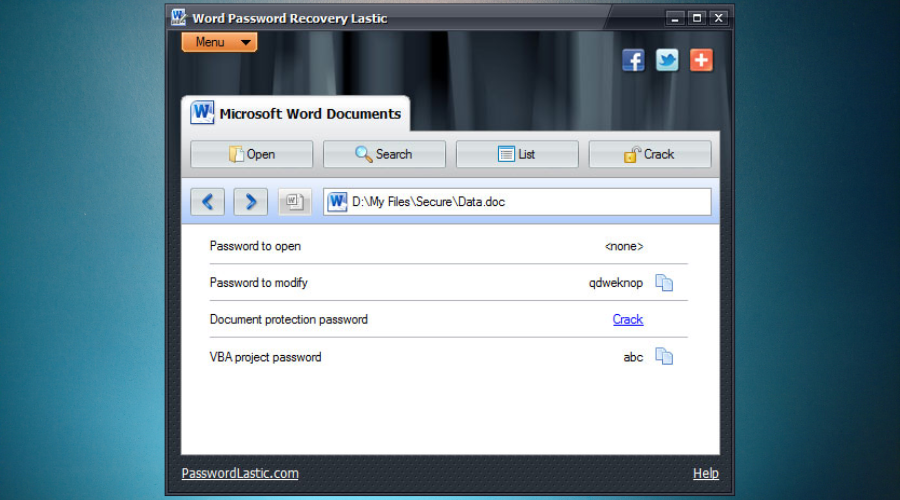The image size is (900, 500).
Task: Go to previous document arrow
Action: pyautogui.click(x=207, y=201)
